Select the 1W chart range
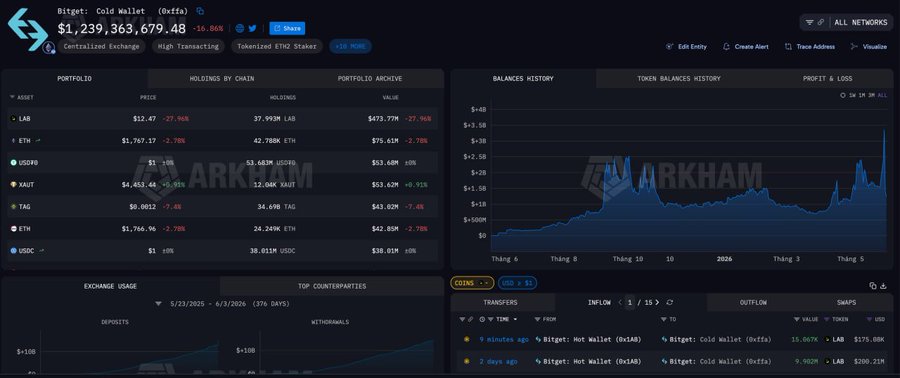This screenshot has width=900, height=378. 852,95
